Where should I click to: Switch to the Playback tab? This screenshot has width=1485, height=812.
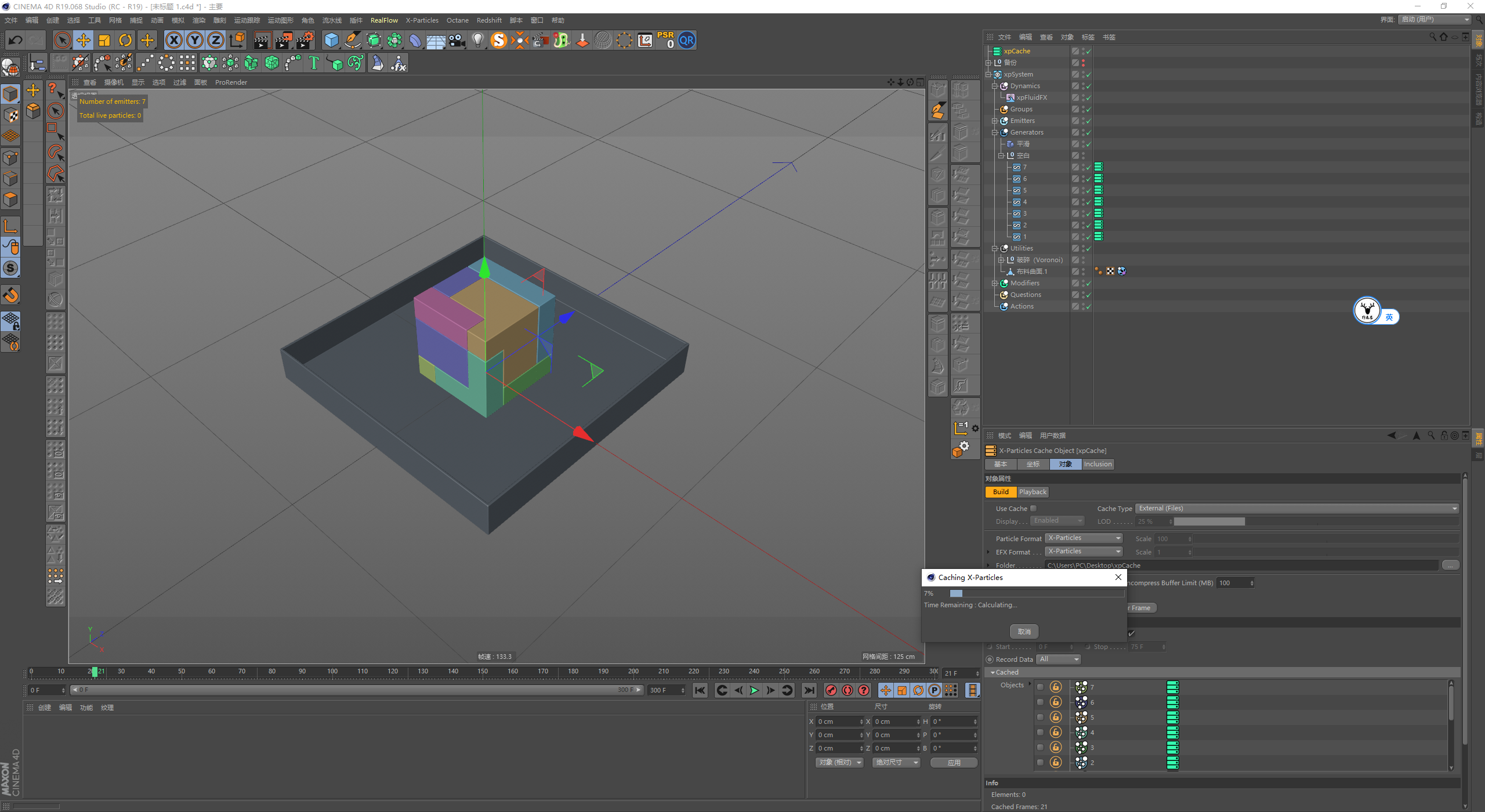(1033, 492)
